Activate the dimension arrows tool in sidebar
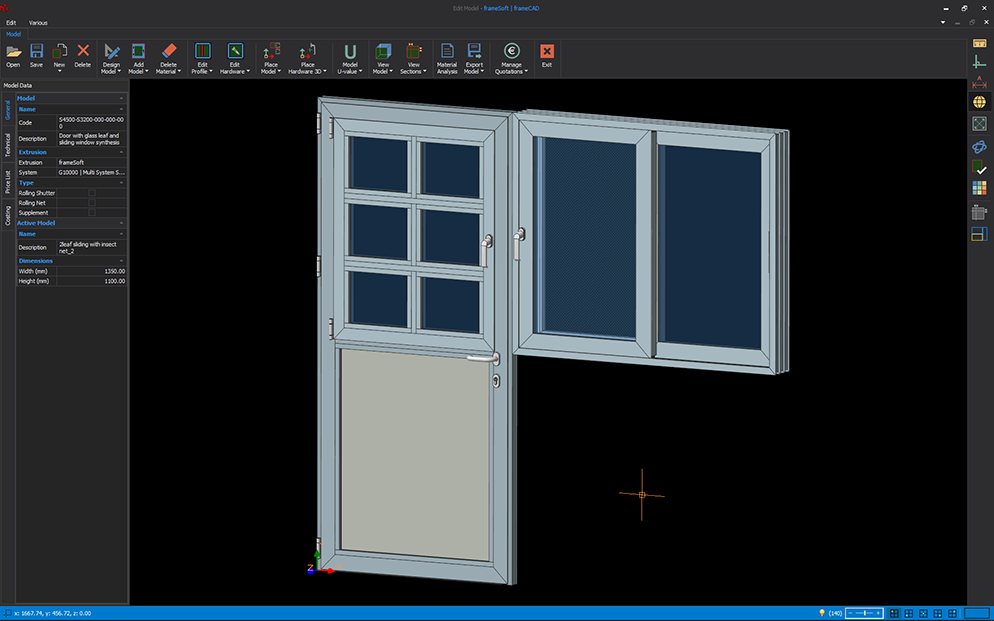Image resolution: width=994 pixels, height=621 pixels. coord(979,82)
